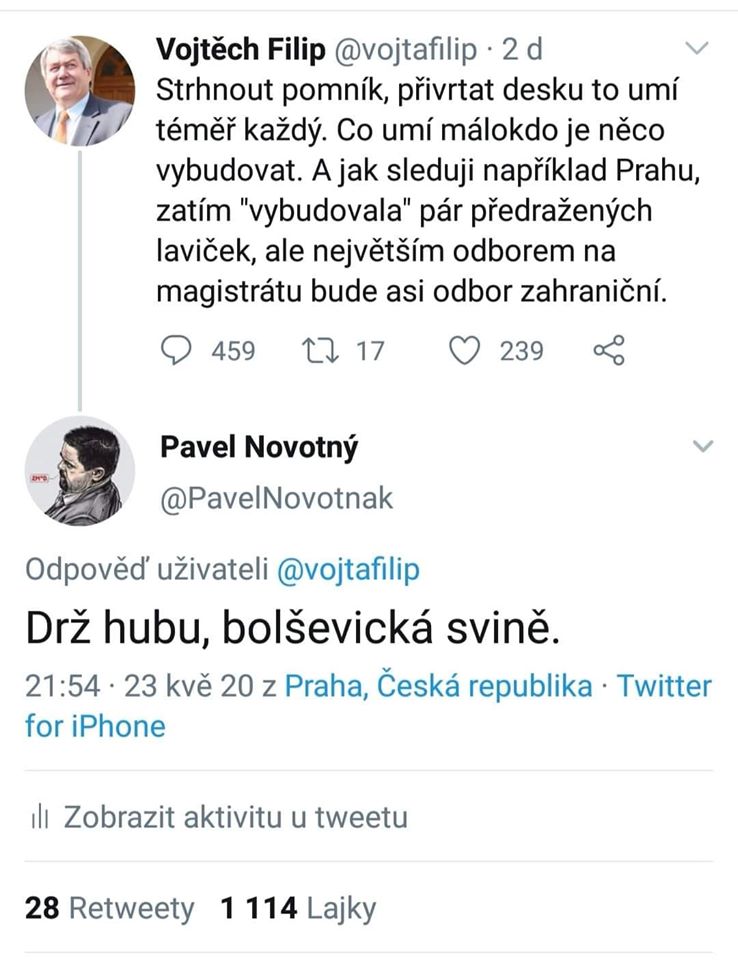Image resolution: width=738 pixels, height=960 pixels.
Task: View the 28 Retweety list
Action: pos(110,908)
